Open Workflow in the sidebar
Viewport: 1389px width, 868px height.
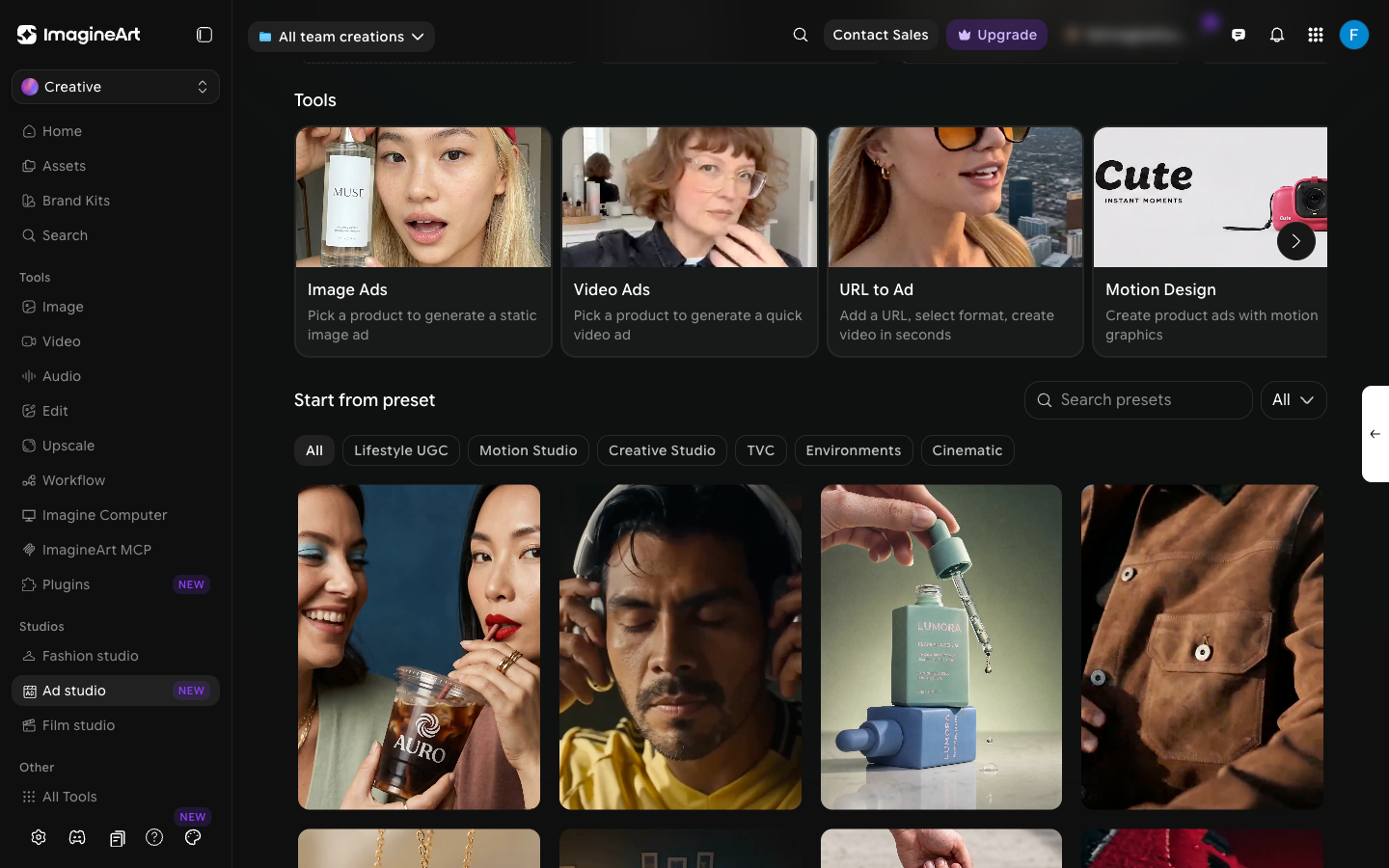(116, 480)
